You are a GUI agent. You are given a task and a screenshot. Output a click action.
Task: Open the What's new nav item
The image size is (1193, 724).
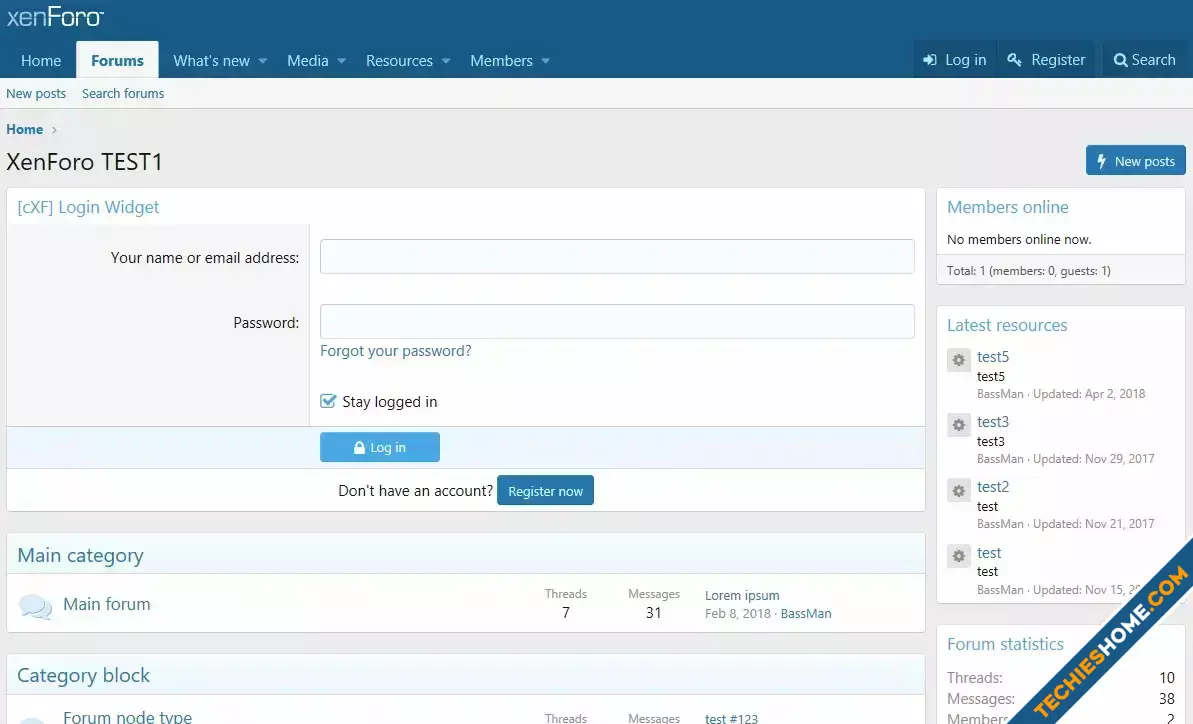point(212,61)
